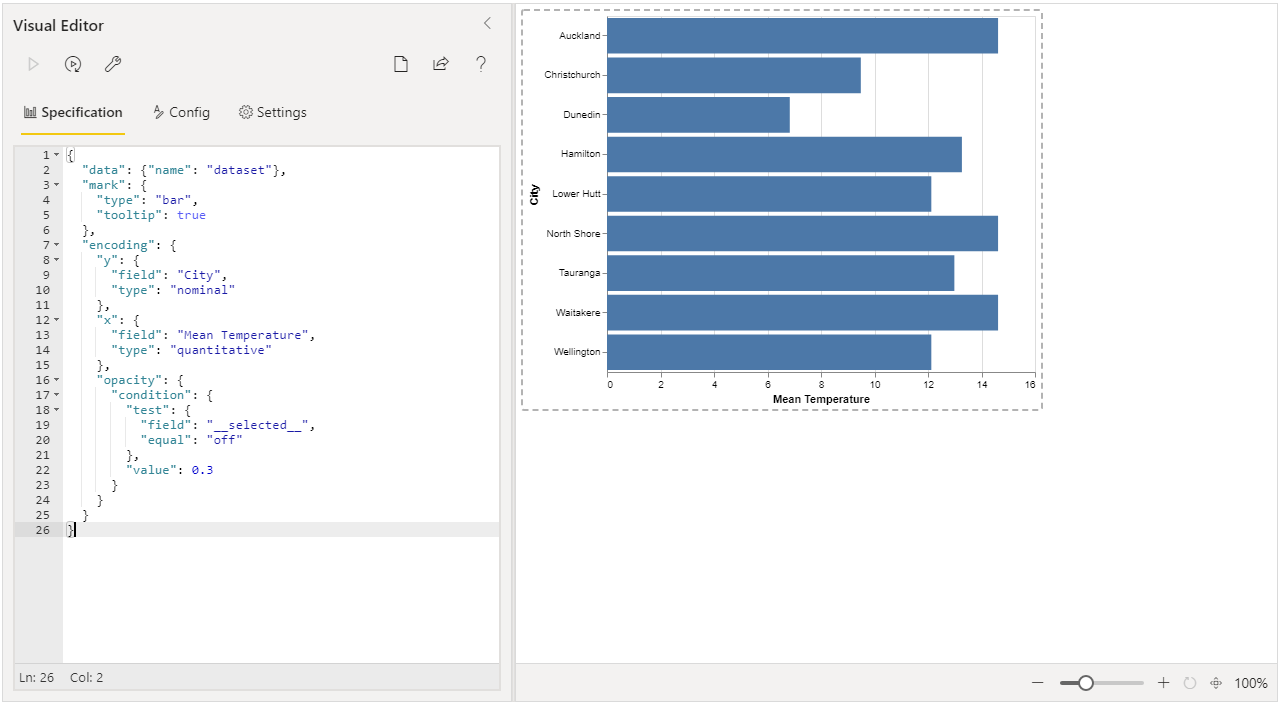Click the "Wellington" axis label
1280x704 pixels.
[577, 352]
